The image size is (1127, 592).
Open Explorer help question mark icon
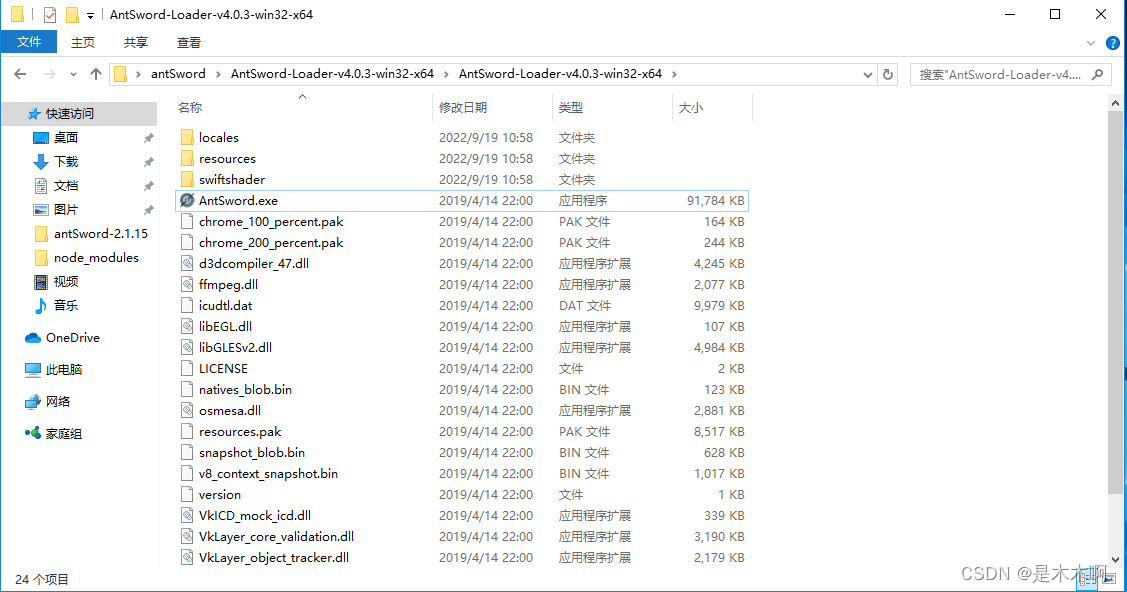point(1113,43)
